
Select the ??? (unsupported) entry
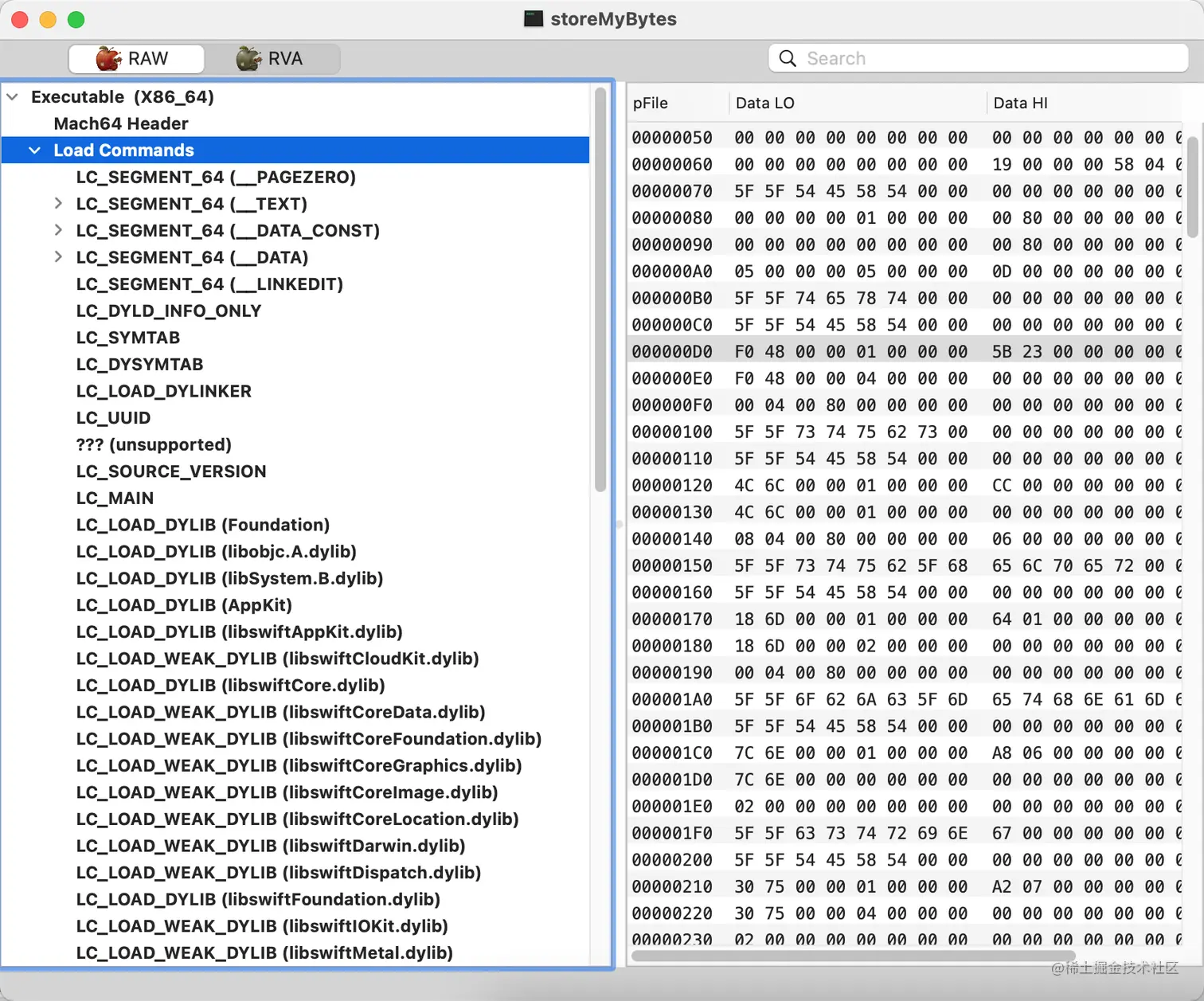pyautogui.click(x=154, y=444)
